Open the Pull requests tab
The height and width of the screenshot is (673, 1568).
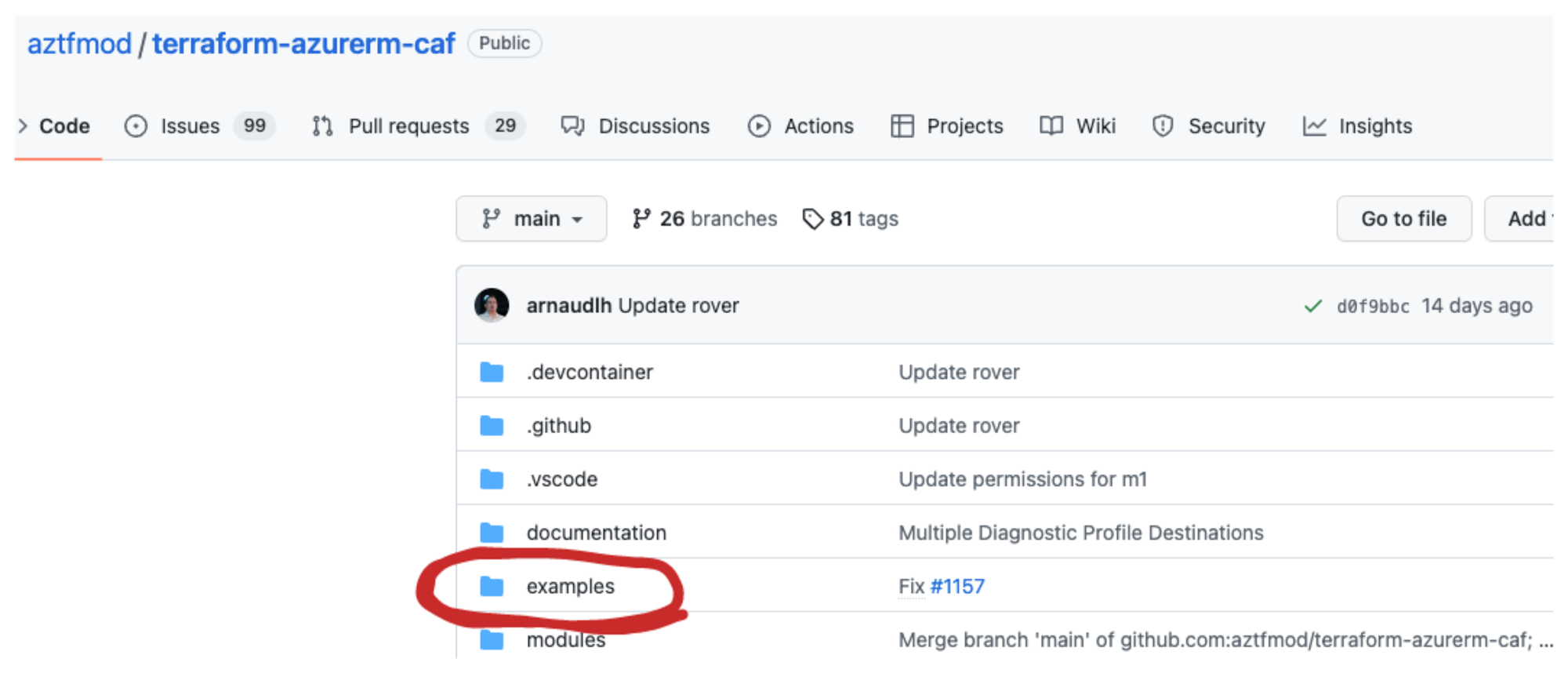click(x=408, y=126)
